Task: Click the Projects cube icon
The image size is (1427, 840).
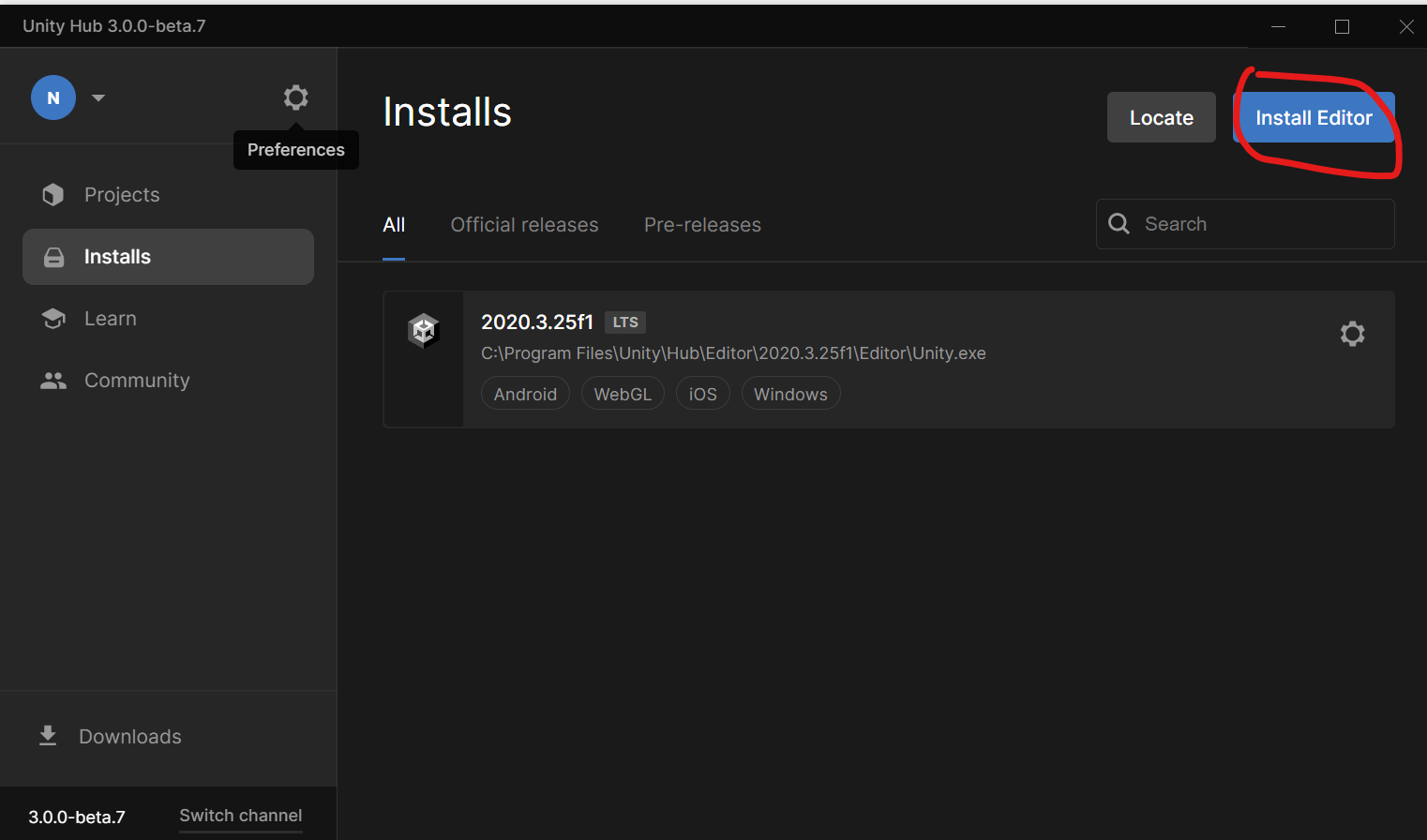Action: pyautogui.click(x=53, y=194)
